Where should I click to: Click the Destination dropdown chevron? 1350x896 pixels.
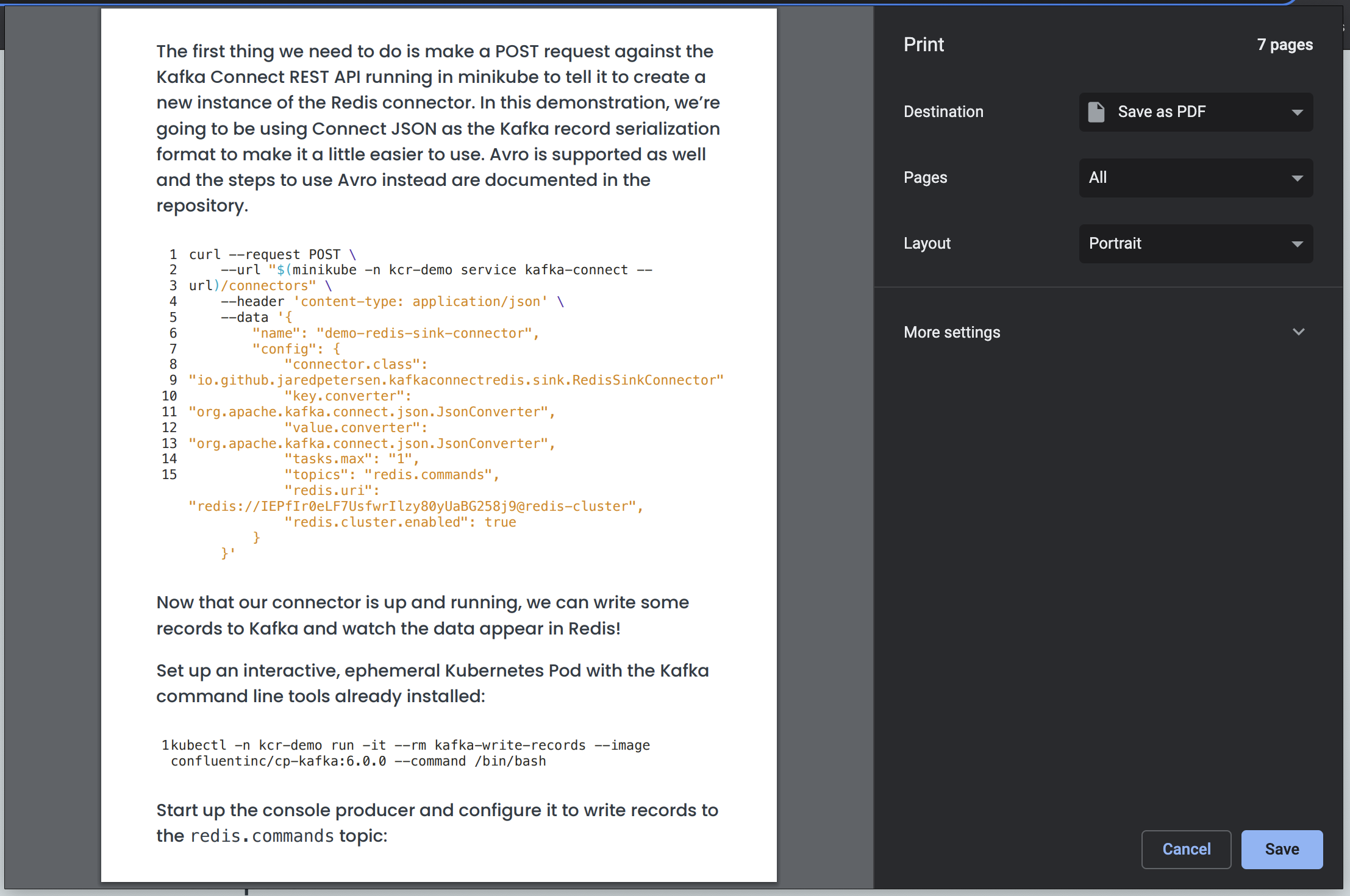pyautogui.click(x=1296, y=112)
